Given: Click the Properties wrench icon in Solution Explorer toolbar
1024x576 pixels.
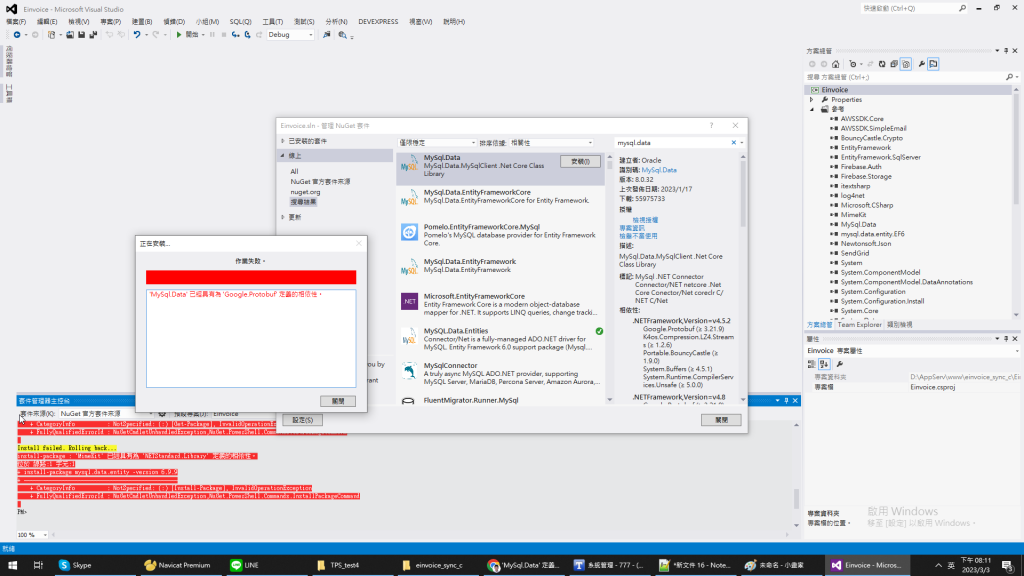Looking at the screenshot, I should (x=921, y=64).
